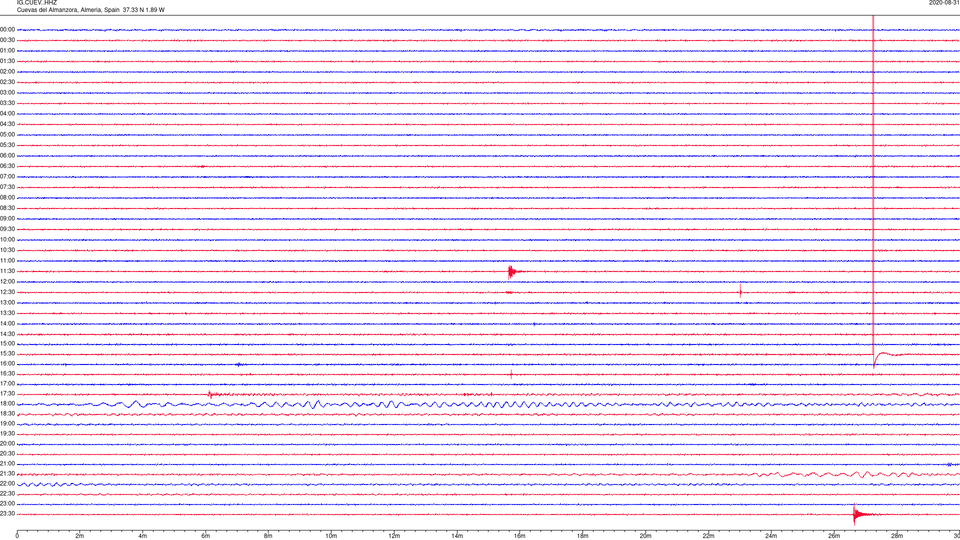The width and height of the screenshot is (960, 540).
Task: Click the 14:00 time label
Action: coord(7,323)
